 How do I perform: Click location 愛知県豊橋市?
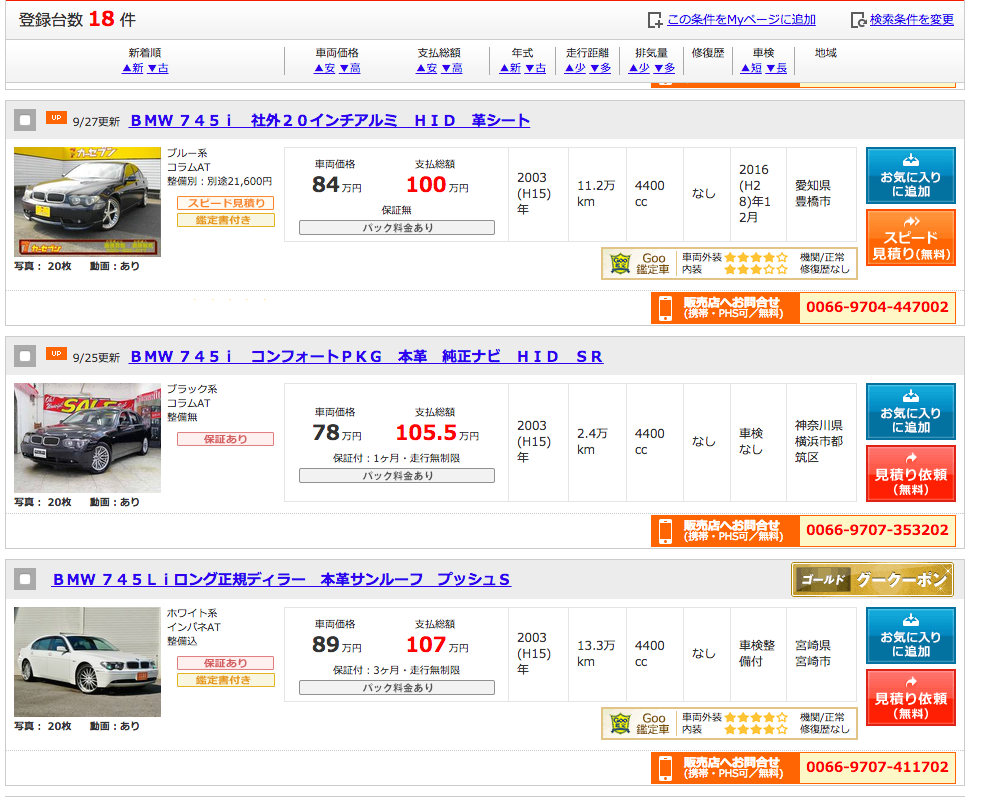pyautogui.click(x=813, y=193)
